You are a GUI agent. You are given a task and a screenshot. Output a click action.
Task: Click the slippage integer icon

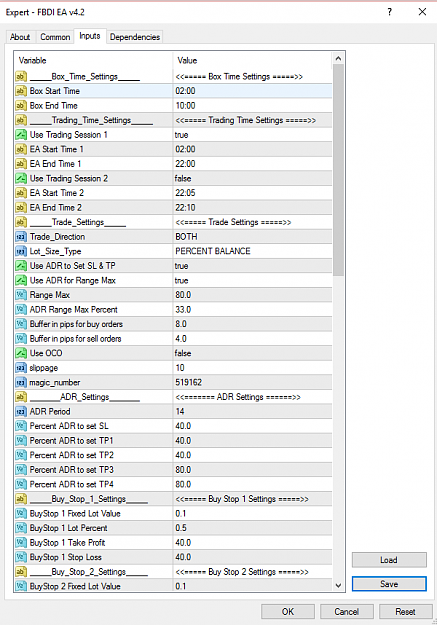pyautogui.click(x=21, y=368)
